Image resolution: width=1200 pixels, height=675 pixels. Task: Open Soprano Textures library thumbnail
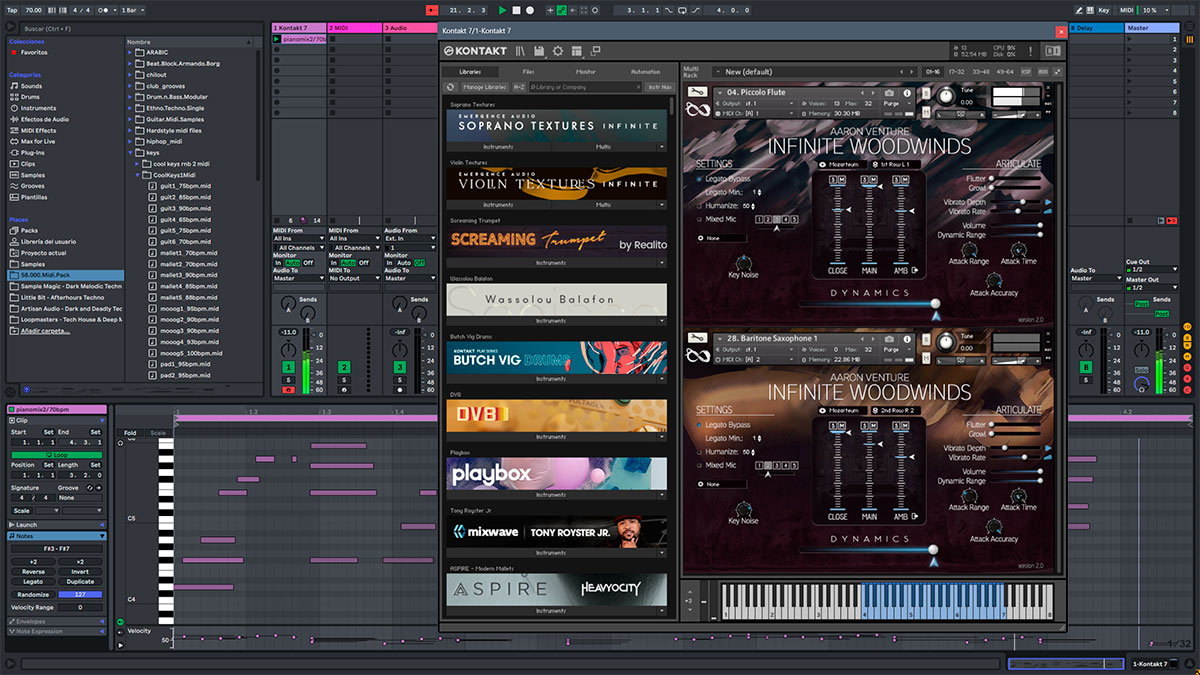pos(557,126)
